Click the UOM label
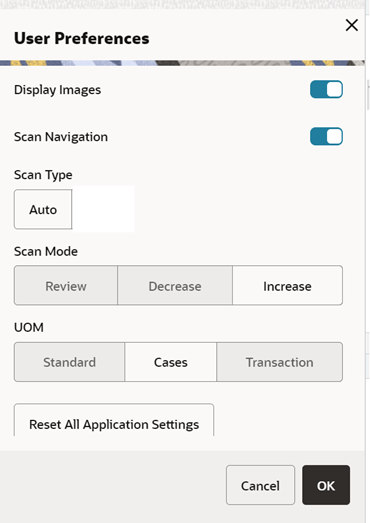The height and width of the screenshot is (523, 370). click(x=29, y=328)
